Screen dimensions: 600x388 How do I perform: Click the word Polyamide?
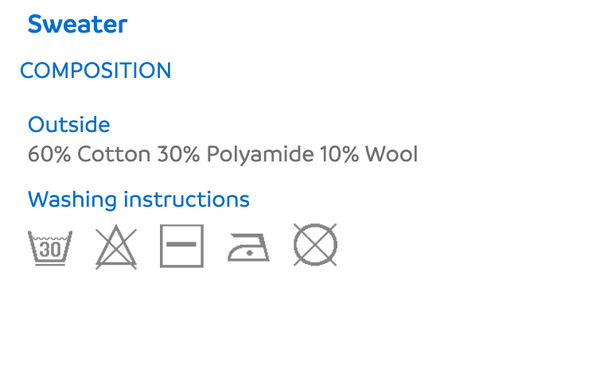tap(260, 155)
